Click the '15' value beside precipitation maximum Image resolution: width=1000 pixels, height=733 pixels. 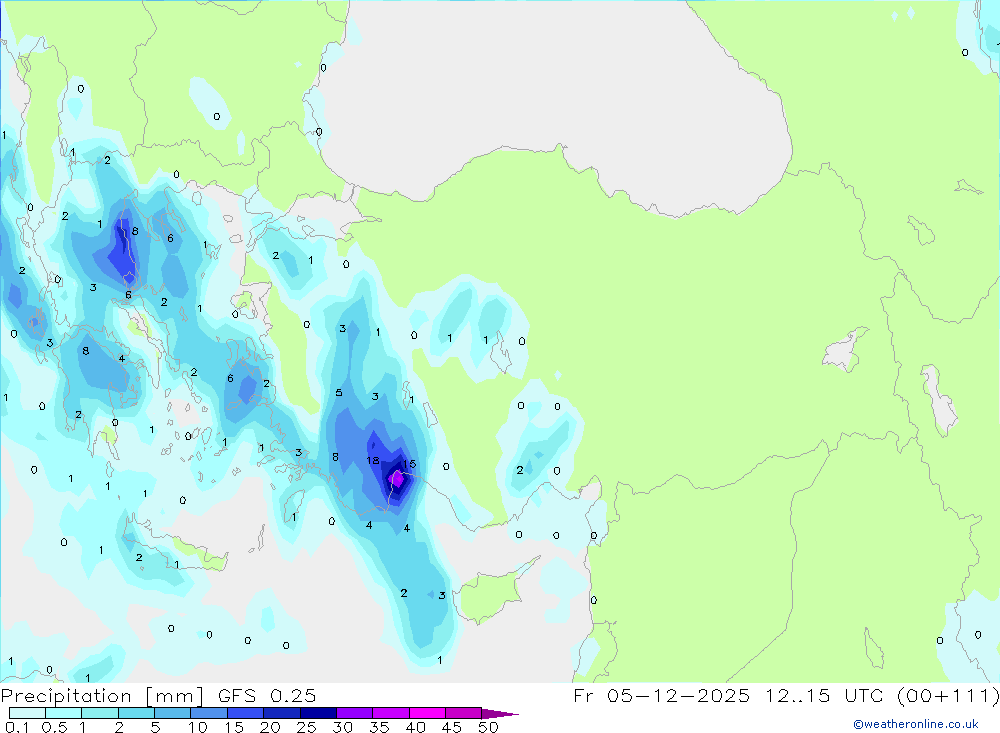coord(409,464)
